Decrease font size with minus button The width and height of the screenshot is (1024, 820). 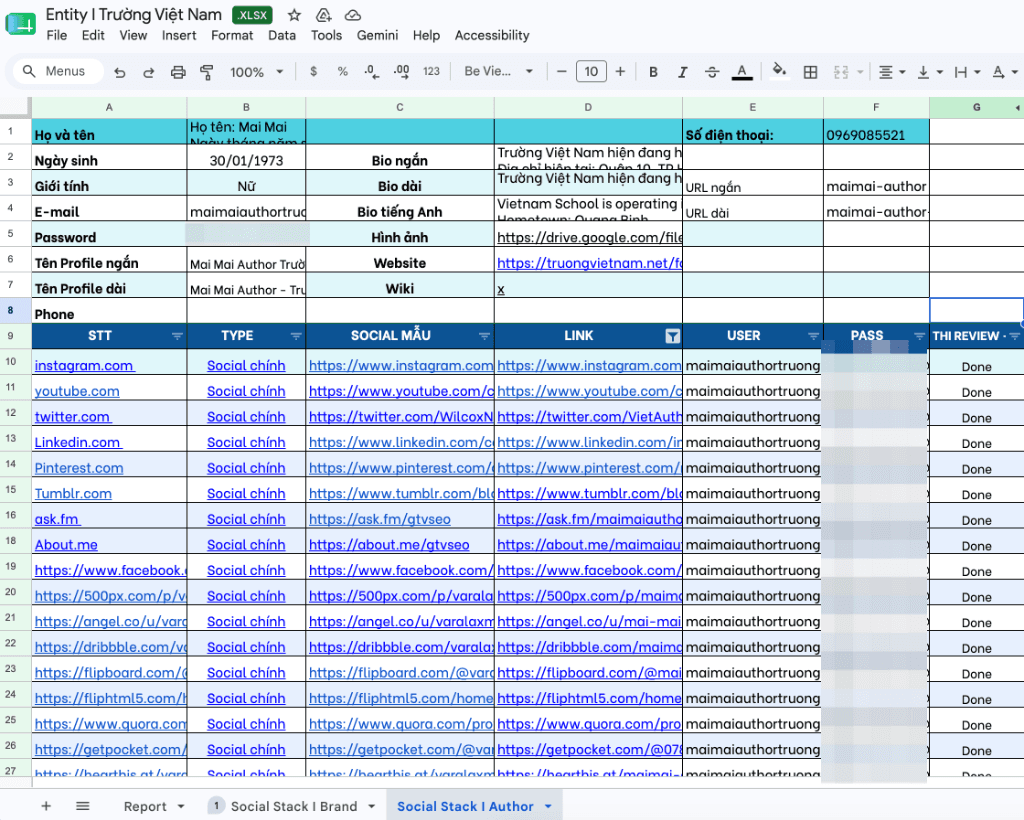tap(562, 71)
